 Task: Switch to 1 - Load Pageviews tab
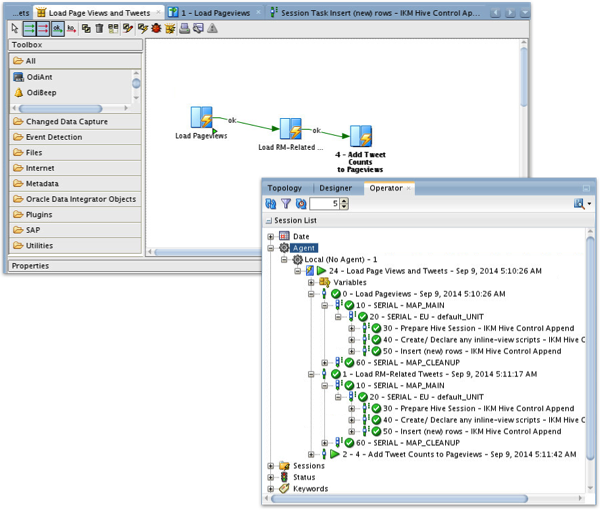pos(215,13)
